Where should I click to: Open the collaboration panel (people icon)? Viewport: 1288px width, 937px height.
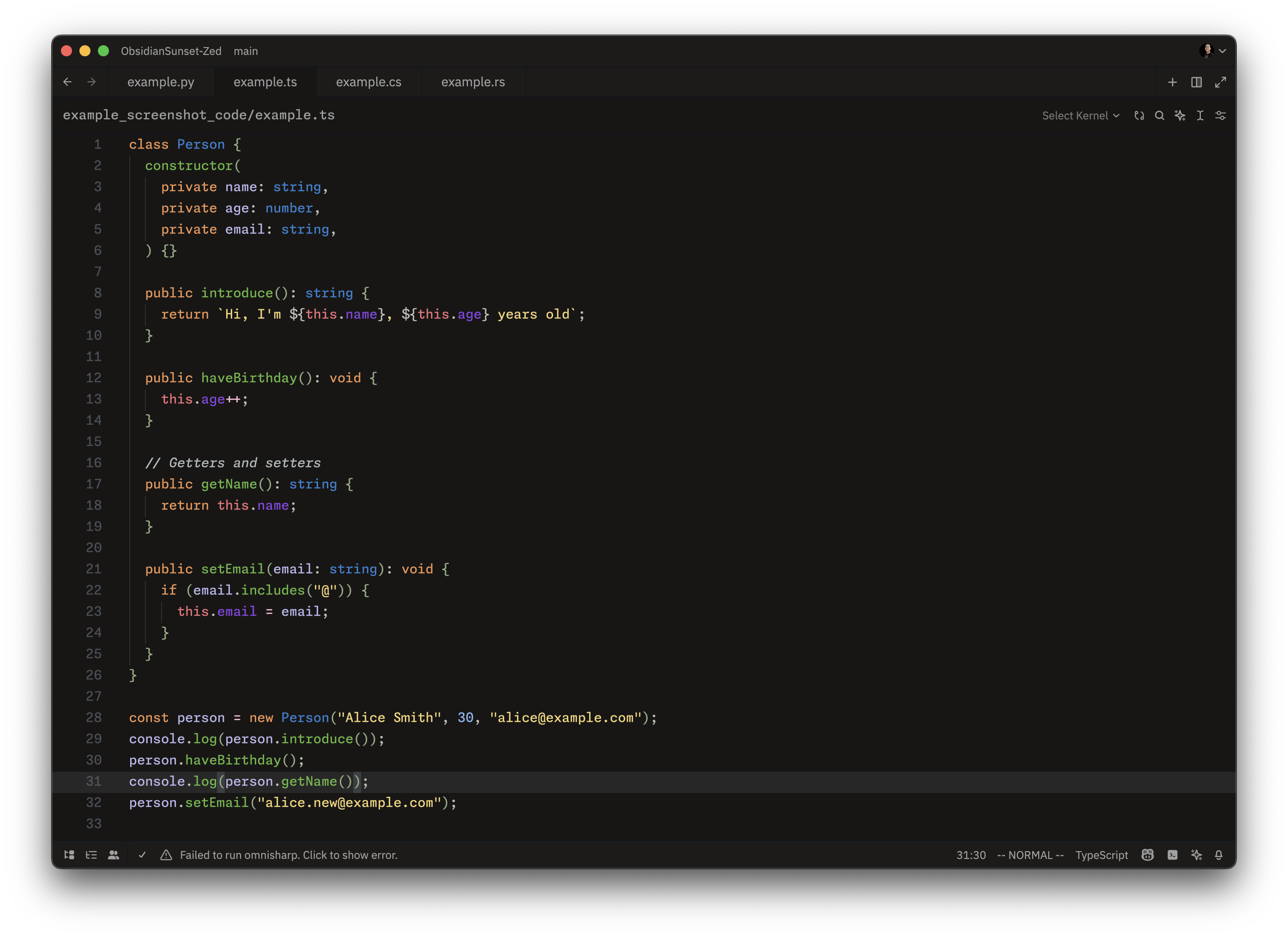pyautogui.click(x=114, y=855)
